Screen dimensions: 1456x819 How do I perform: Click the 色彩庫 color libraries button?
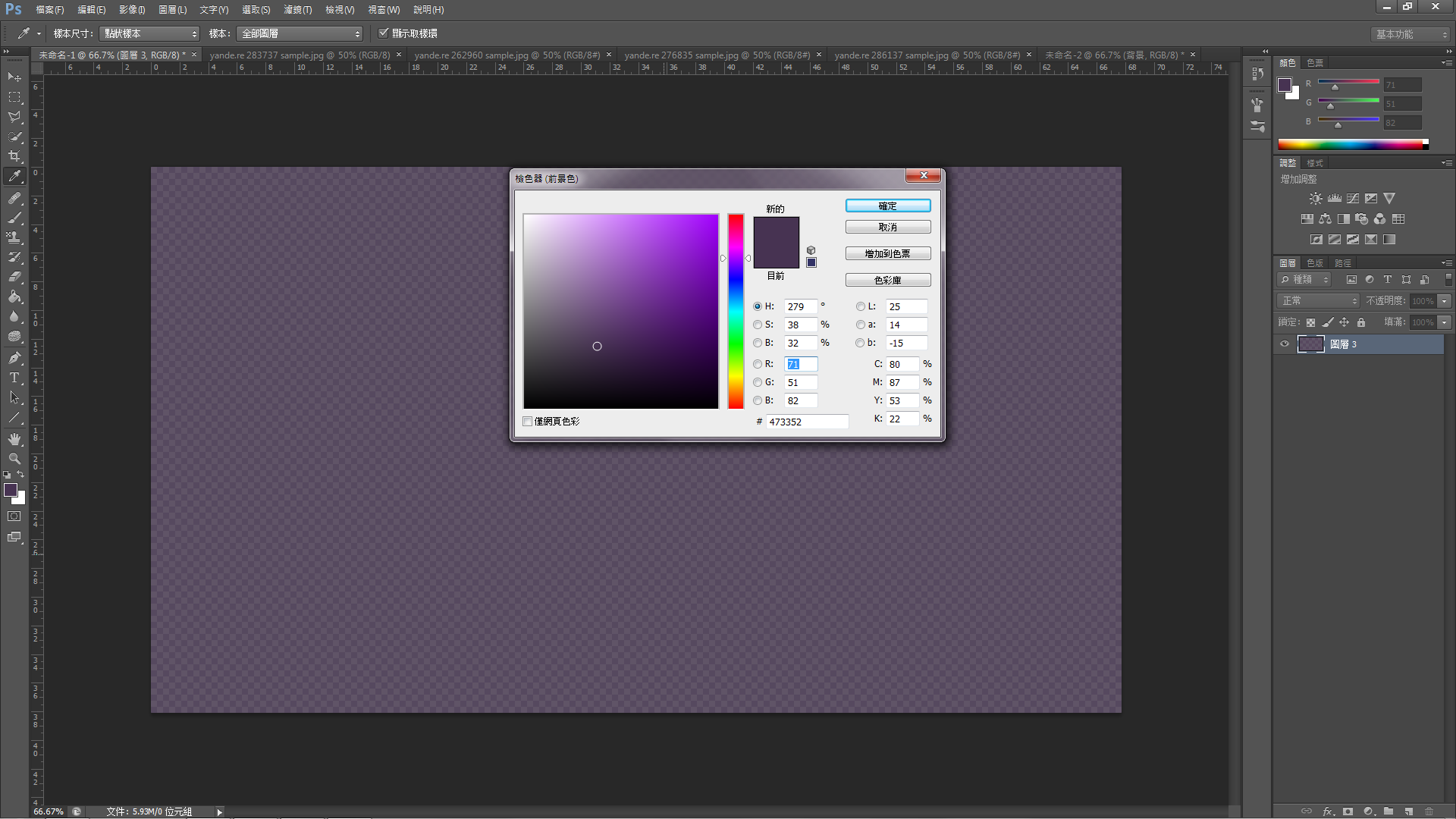click(888, 281)
